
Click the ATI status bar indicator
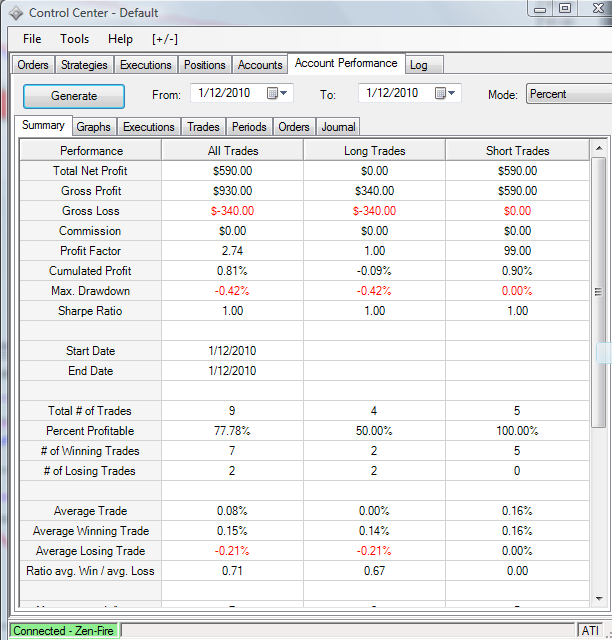[x=590, y=631]
